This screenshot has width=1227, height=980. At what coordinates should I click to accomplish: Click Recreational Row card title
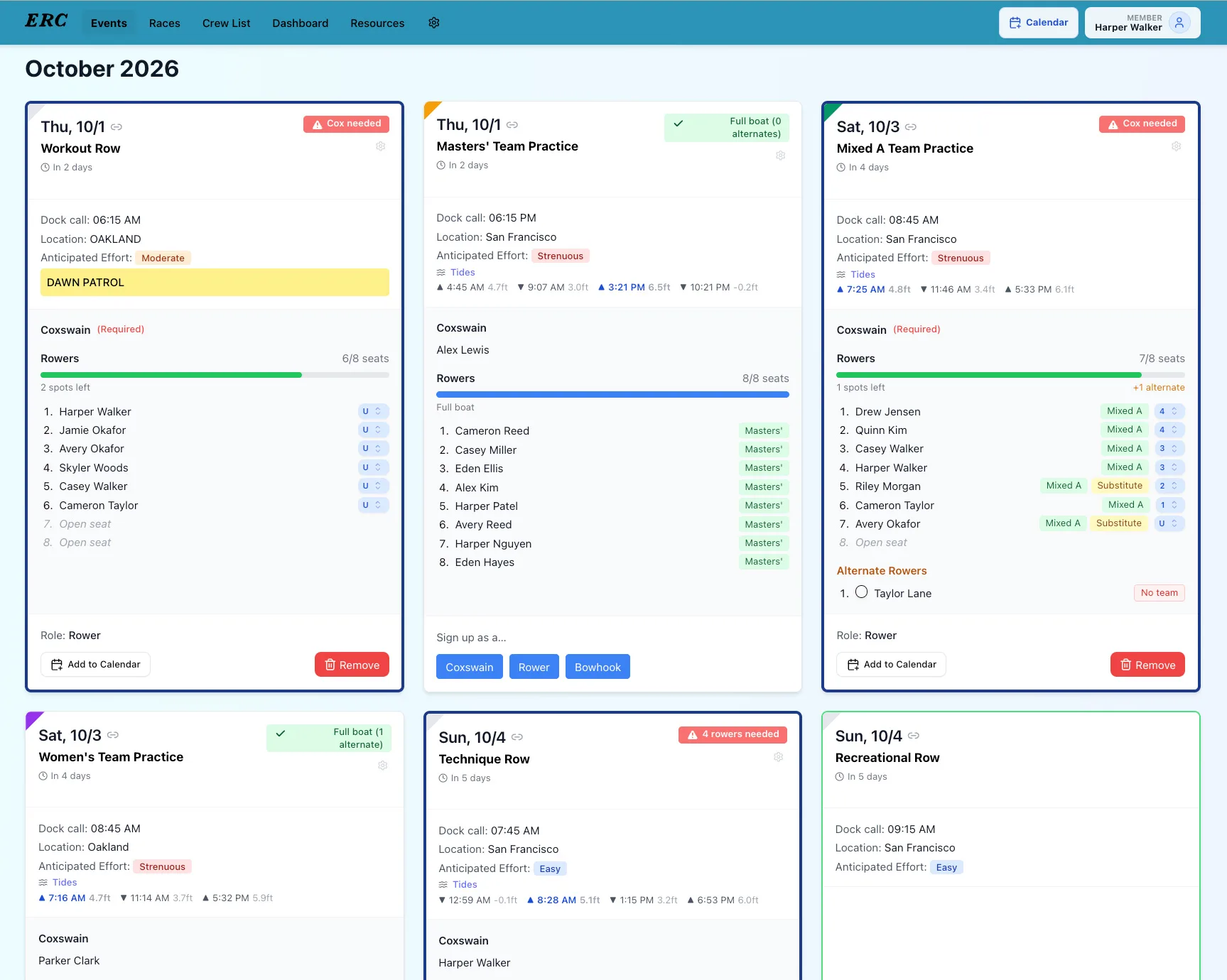point(887,758)
